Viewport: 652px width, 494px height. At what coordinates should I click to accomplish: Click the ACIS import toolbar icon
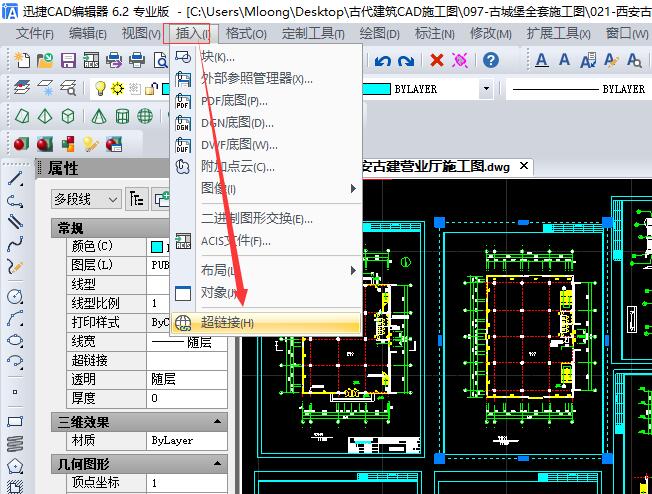click(91, 60)
